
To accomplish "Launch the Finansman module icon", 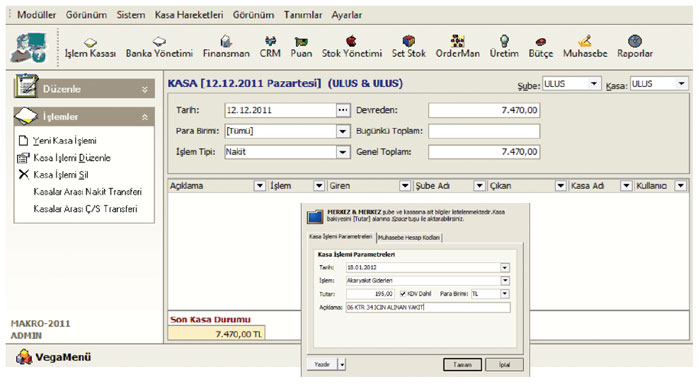I will [226, 42].
